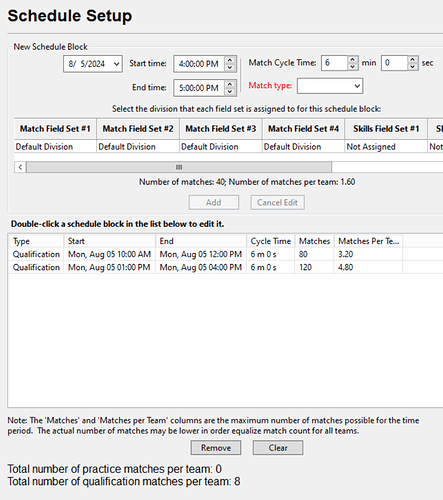Increase Match Cycle Time minutes
The height and width of the screenshot is (500, 443).
point(353,60)
